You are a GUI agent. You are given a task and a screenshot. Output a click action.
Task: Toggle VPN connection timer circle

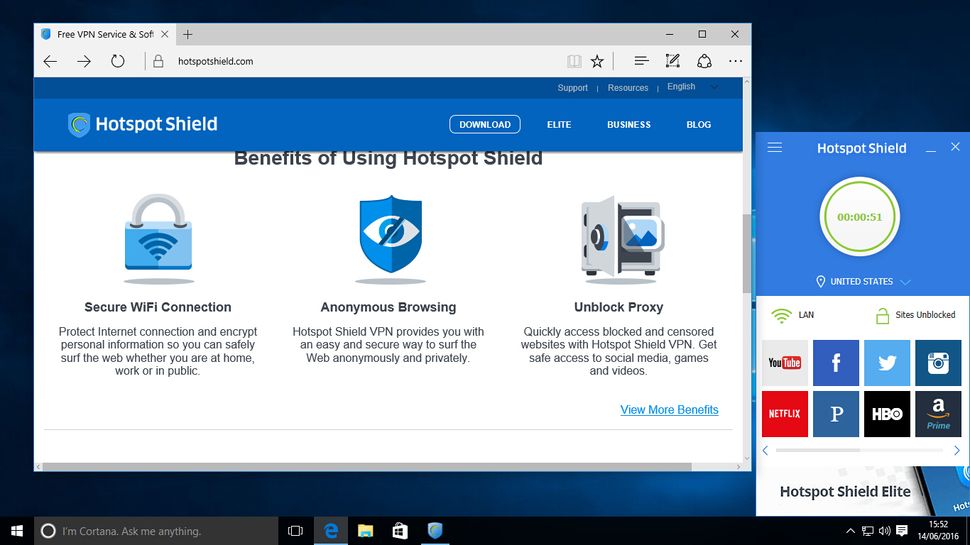tap(859, 217)
